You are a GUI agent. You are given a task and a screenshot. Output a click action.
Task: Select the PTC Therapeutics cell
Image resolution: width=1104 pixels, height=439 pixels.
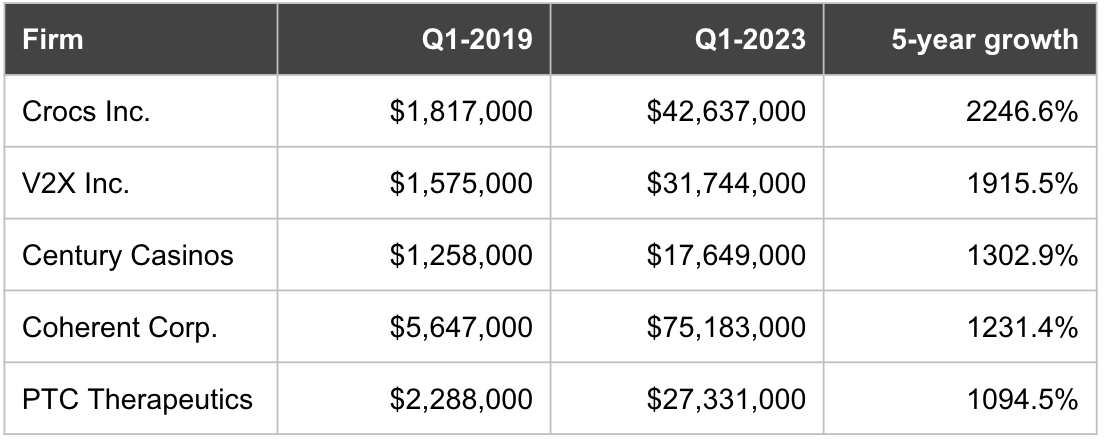(137, 399)
